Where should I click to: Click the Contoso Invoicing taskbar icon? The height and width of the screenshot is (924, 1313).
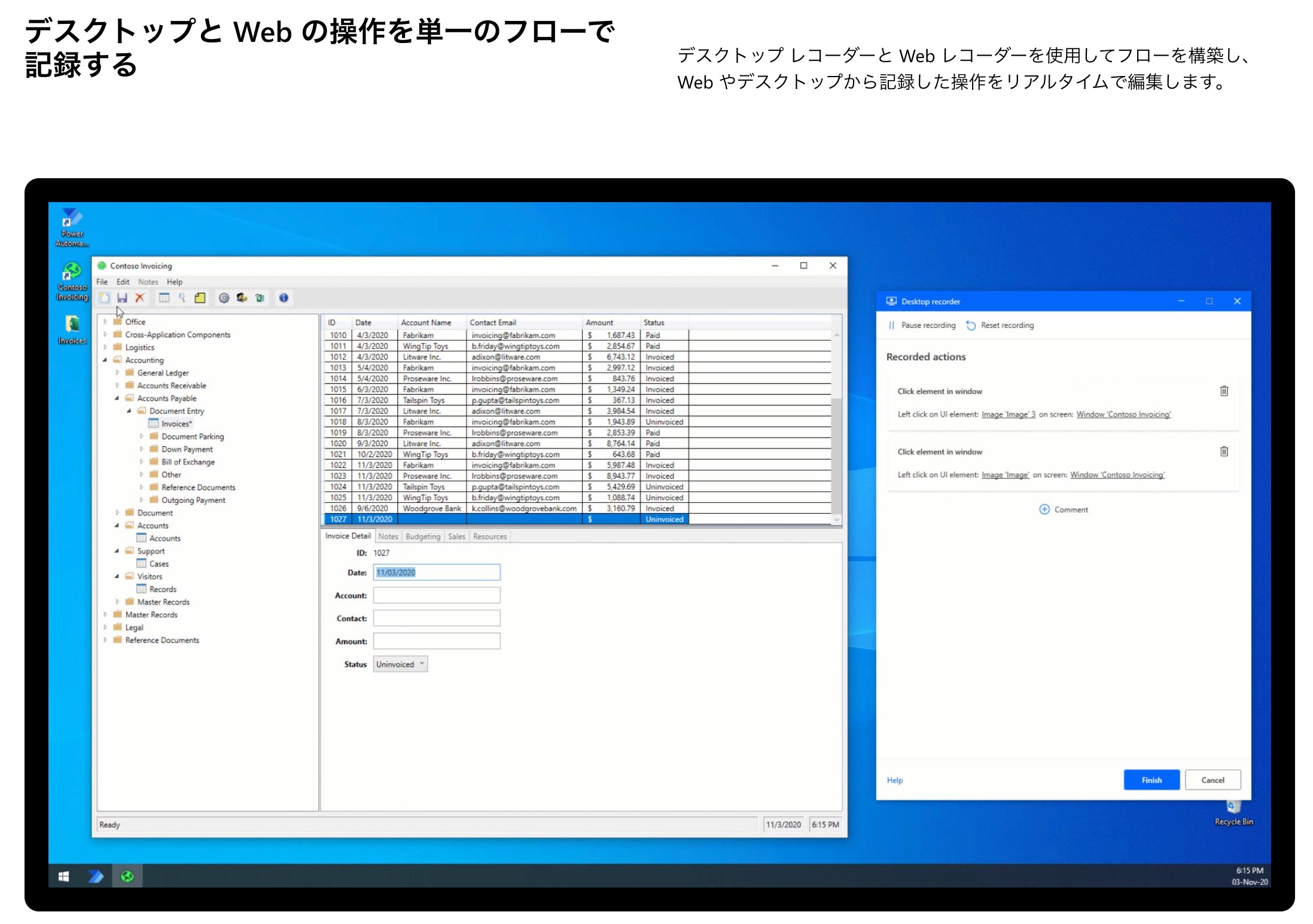click(127, 876)
